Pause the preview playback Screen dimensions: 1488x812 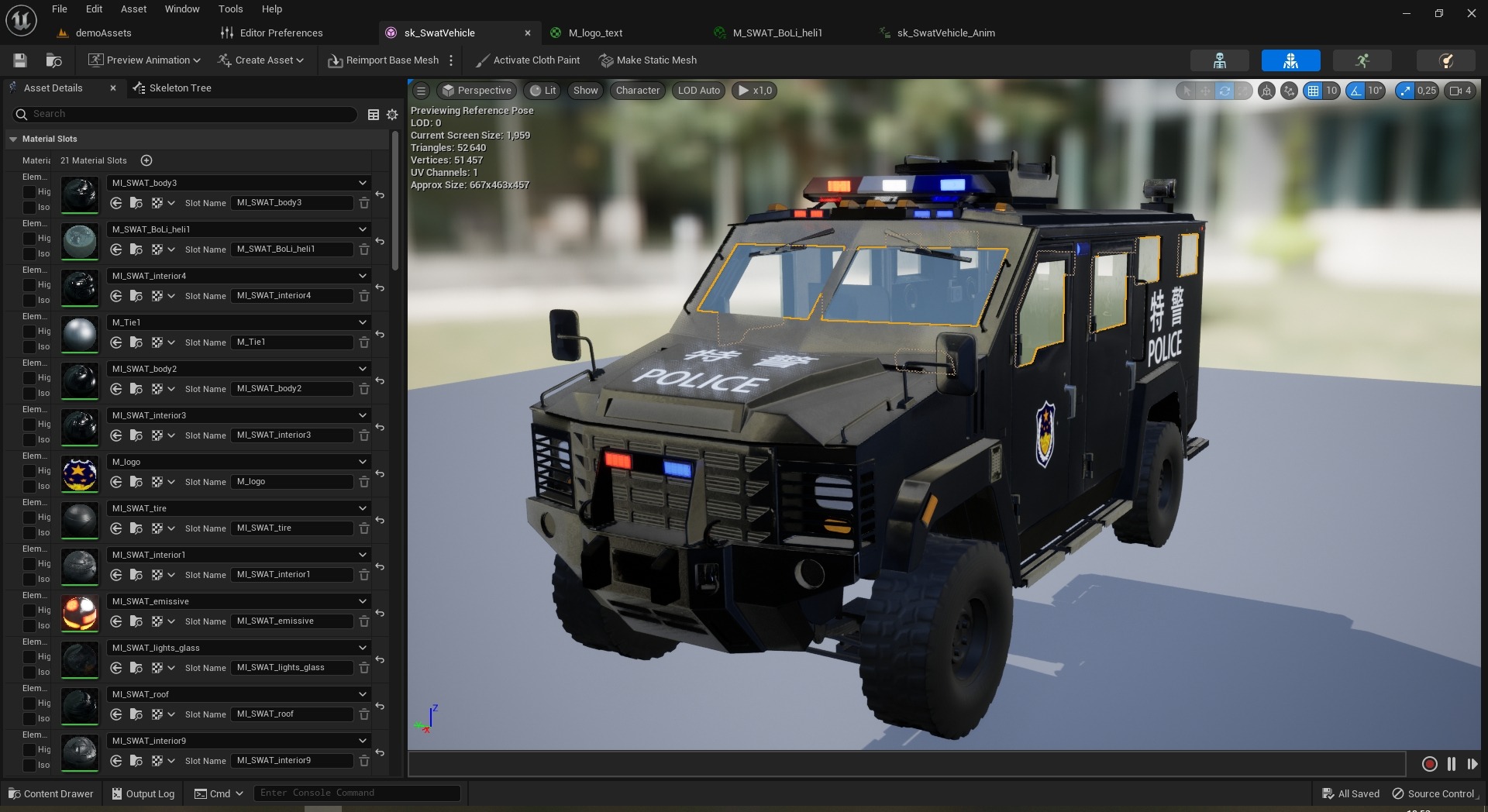[x=1452, y=764]
